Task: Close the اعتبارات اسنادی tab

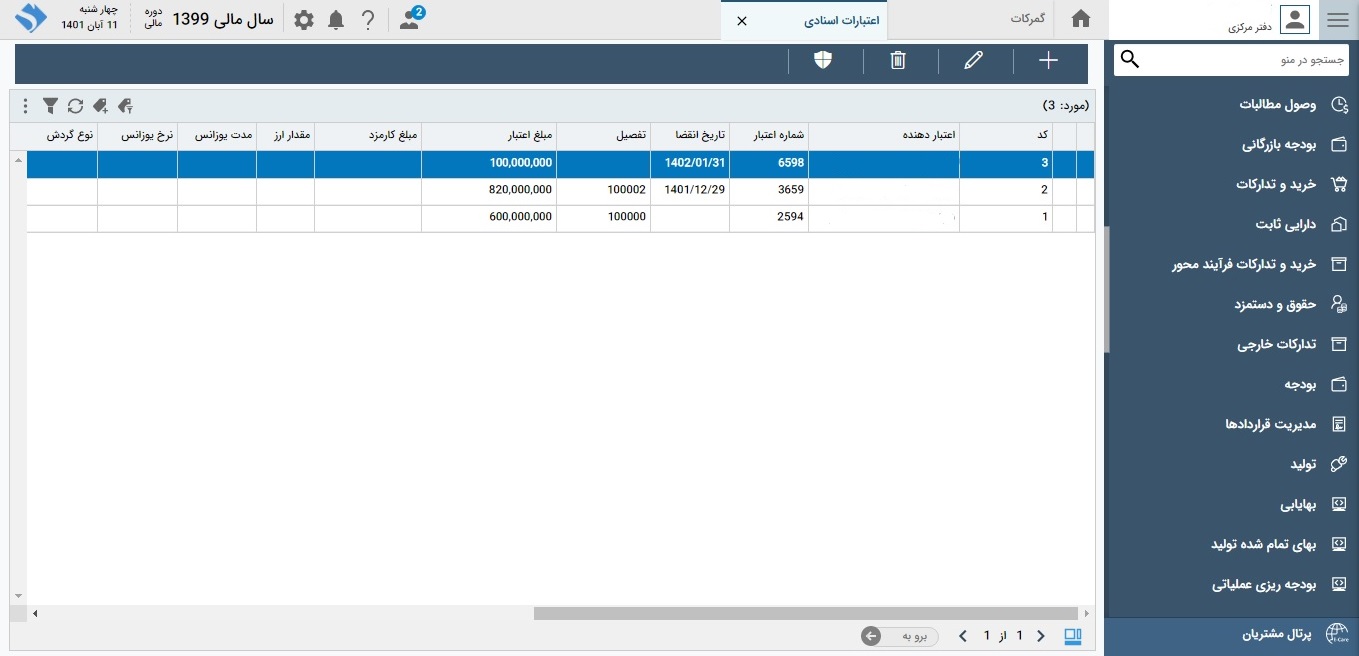Action: (x=741, y=20)
